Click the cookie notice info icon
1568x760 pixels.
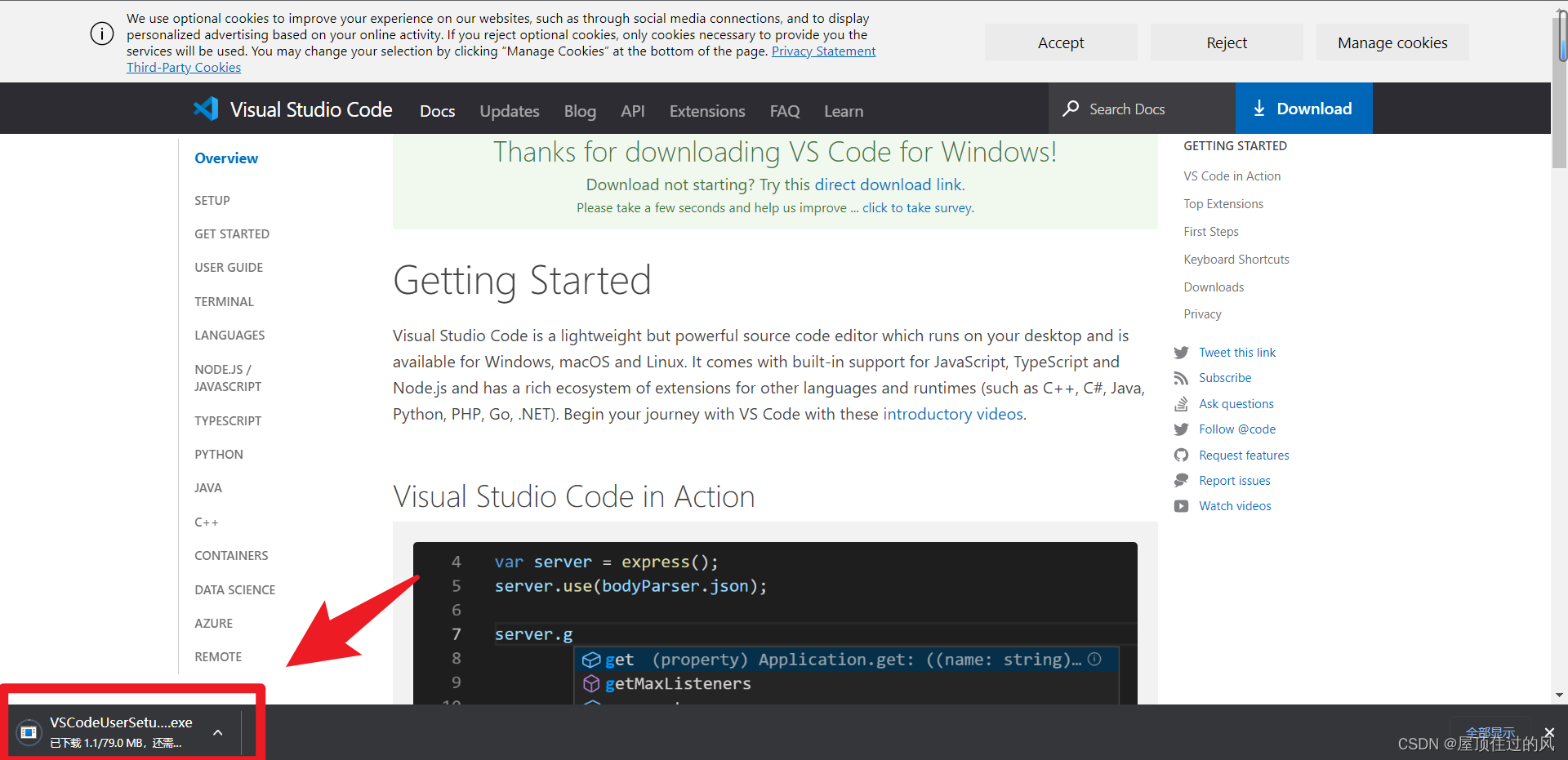coord(102,34)
